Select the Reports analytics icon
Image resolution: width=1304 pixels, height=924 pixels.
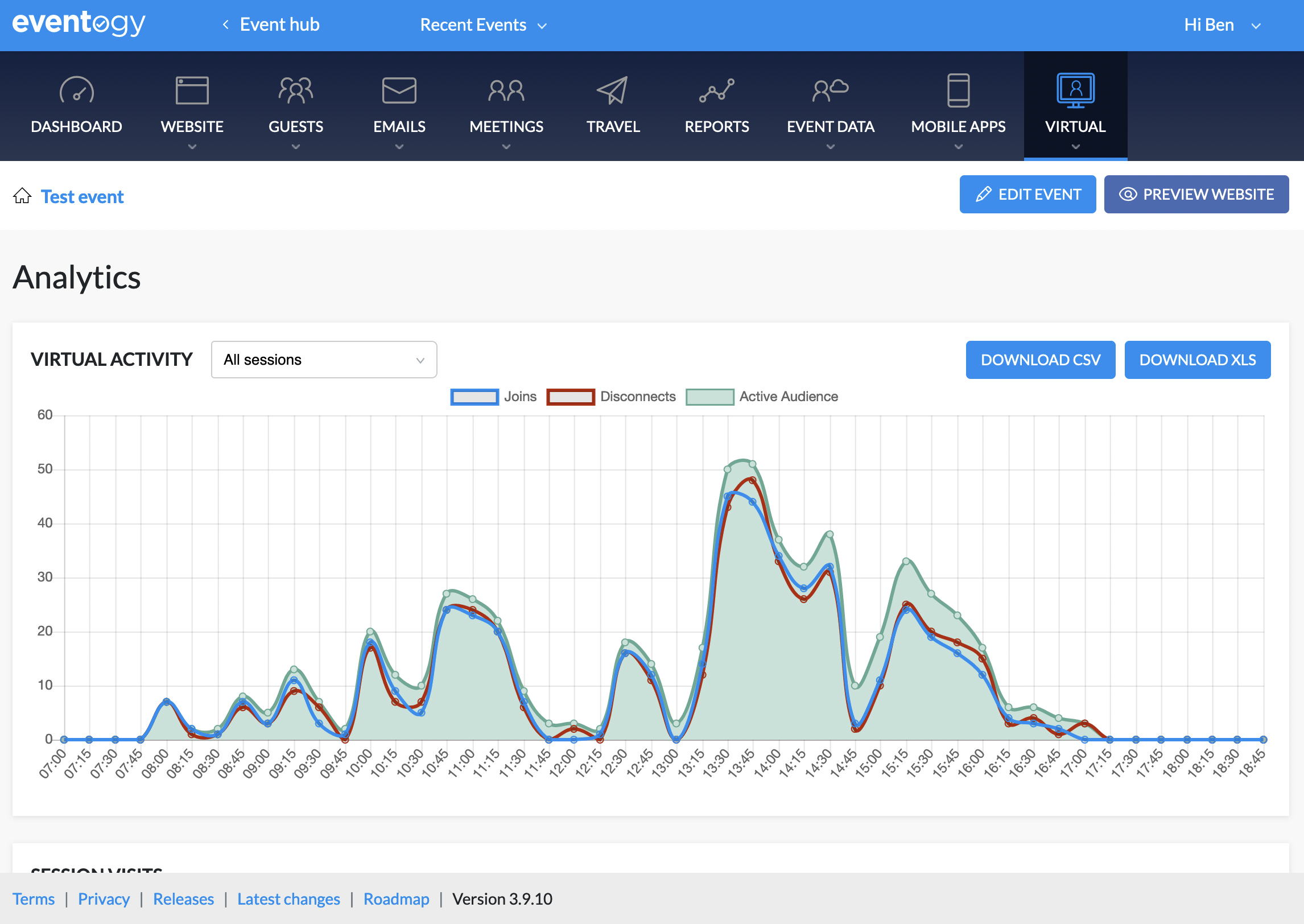click(x=717, y=90)
